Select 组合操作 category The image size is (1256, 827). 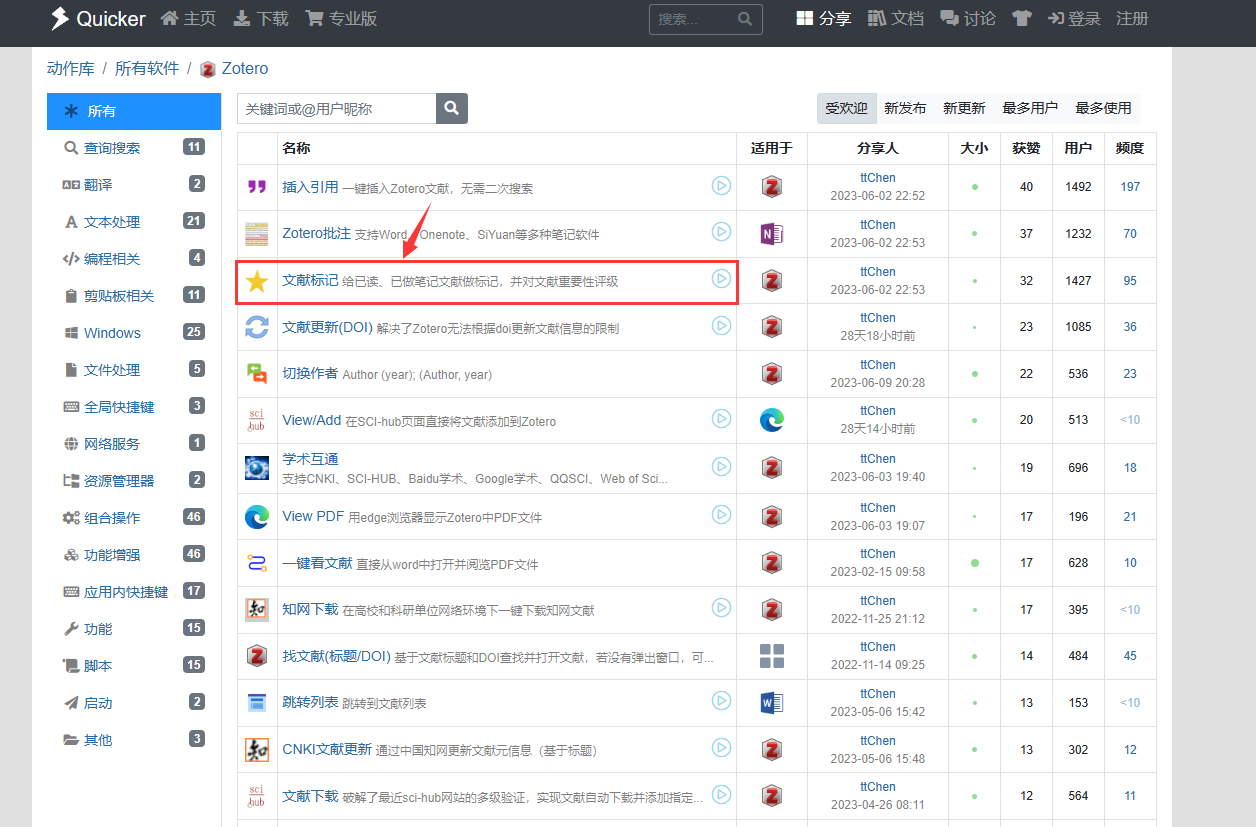pyautogui.click(x=134, y=518)
